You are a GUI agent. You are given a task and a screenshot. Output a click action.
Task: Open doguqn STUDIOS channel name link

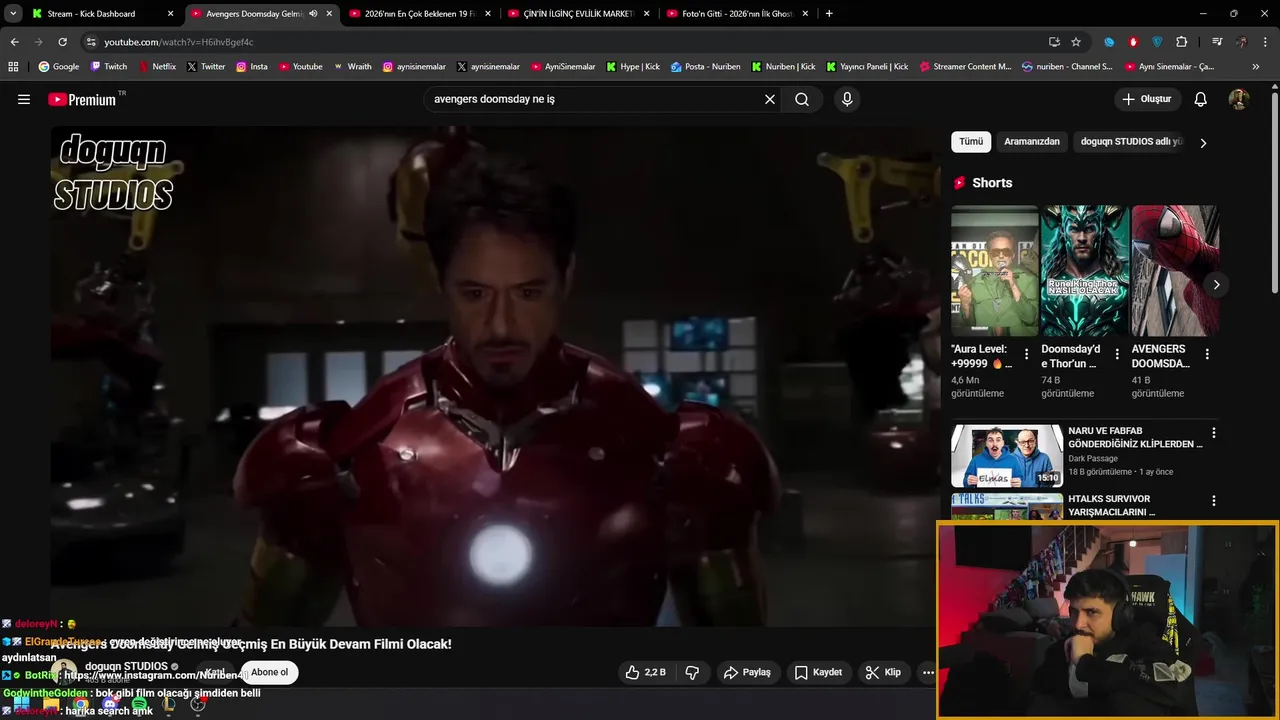[126, 666]
